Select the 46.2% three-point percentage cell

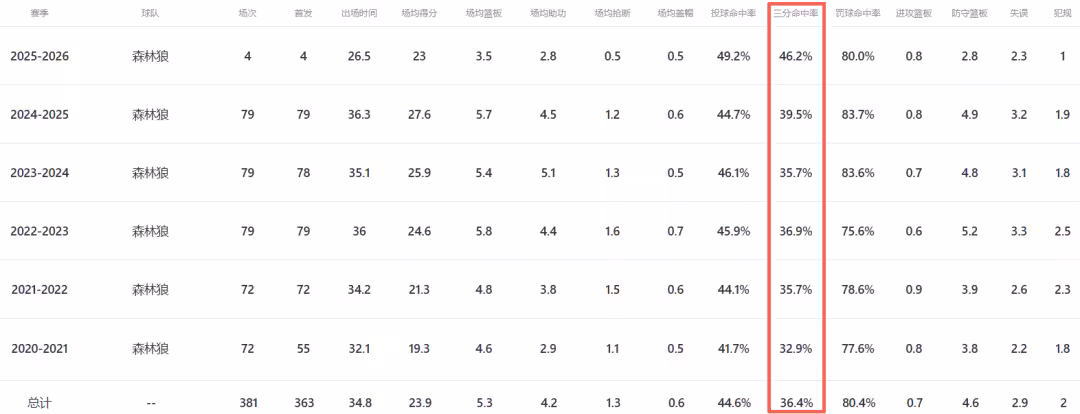(x=796, y=56)
